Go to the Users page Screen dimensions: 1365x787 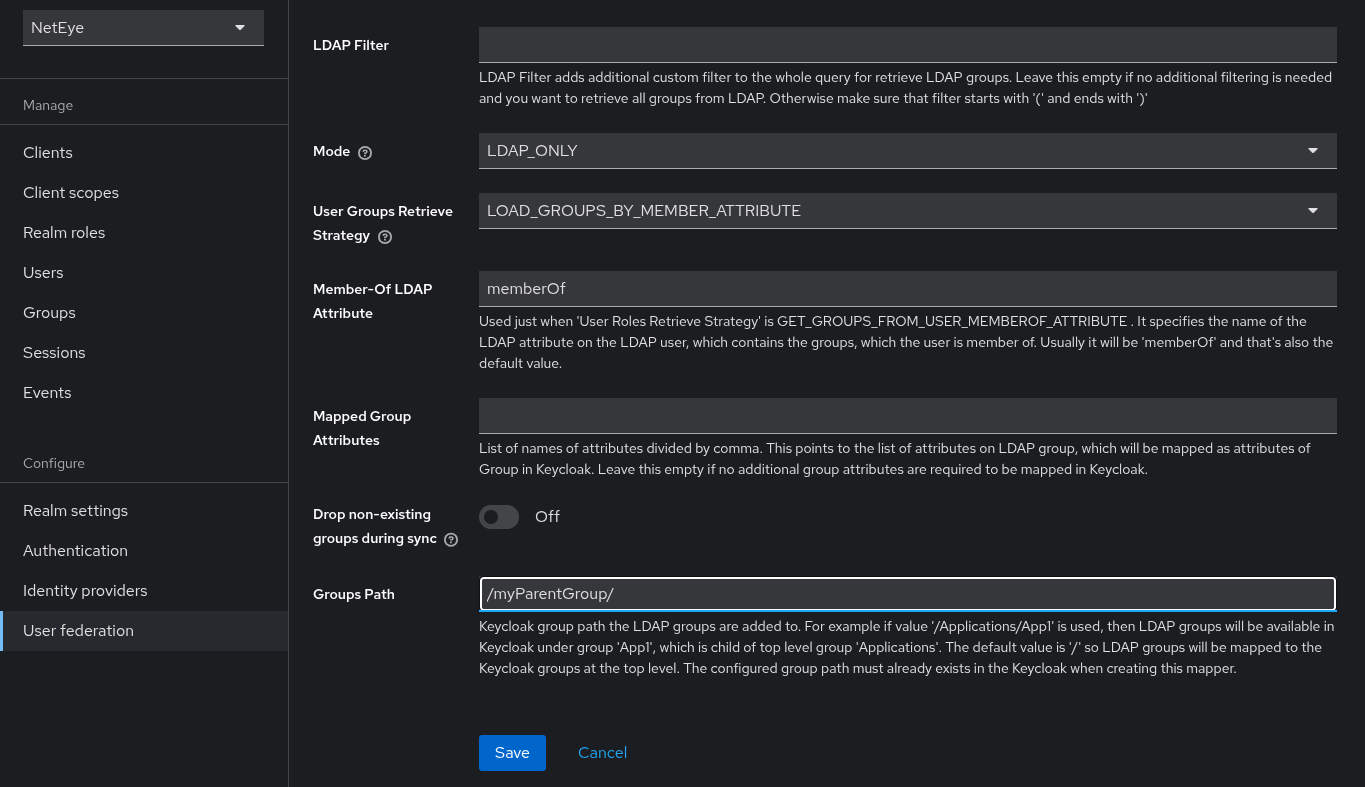(x=43, y=272)
